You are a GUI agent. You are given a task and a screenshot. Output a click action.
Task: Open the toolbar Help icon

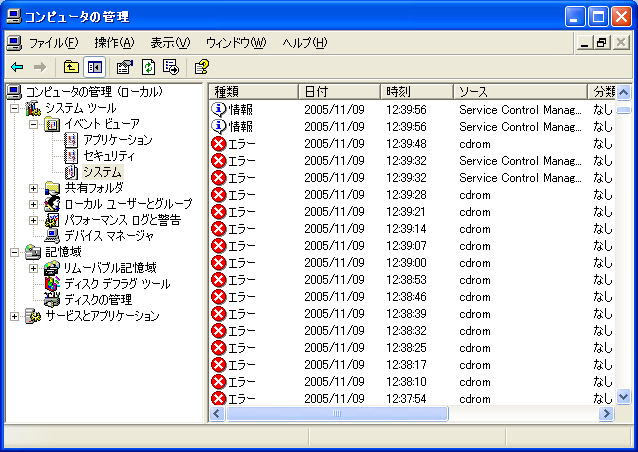[201, 67]
